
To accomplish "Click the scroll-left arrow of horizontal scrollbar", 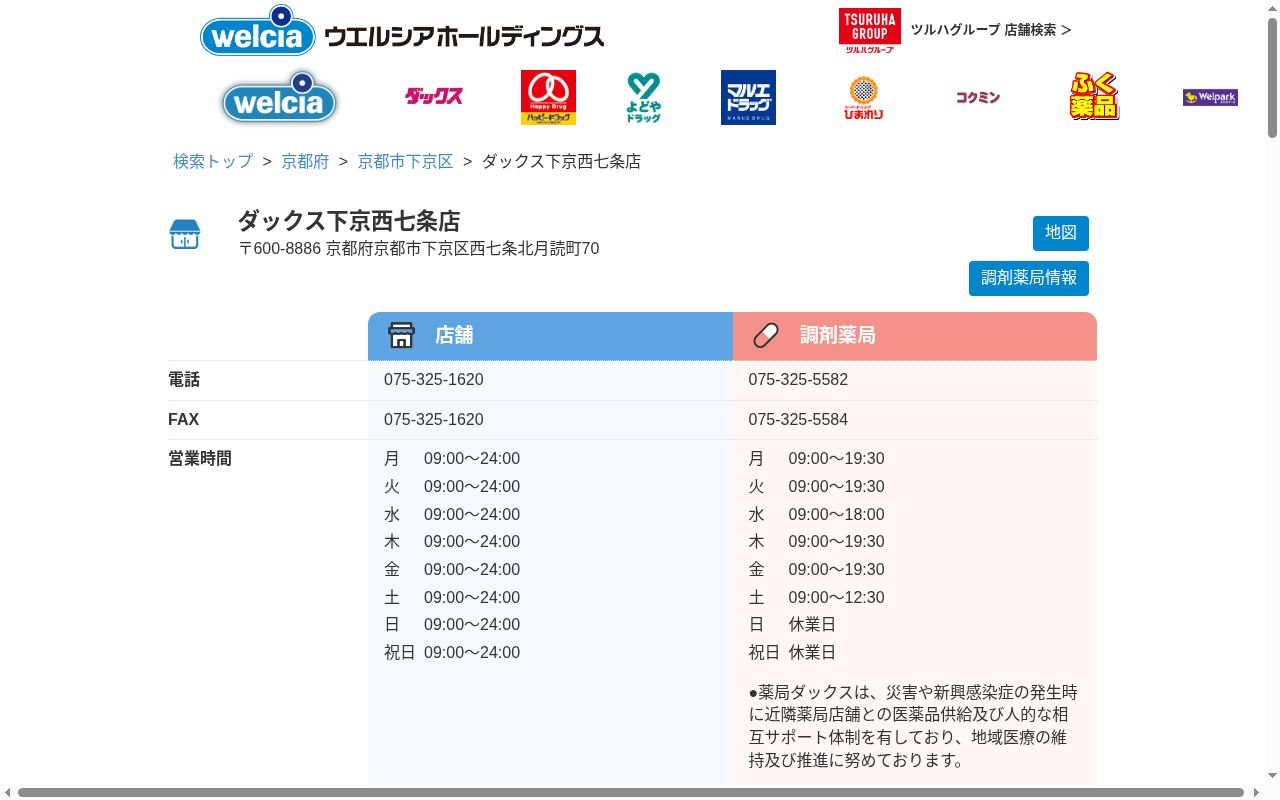I will 8,792.
